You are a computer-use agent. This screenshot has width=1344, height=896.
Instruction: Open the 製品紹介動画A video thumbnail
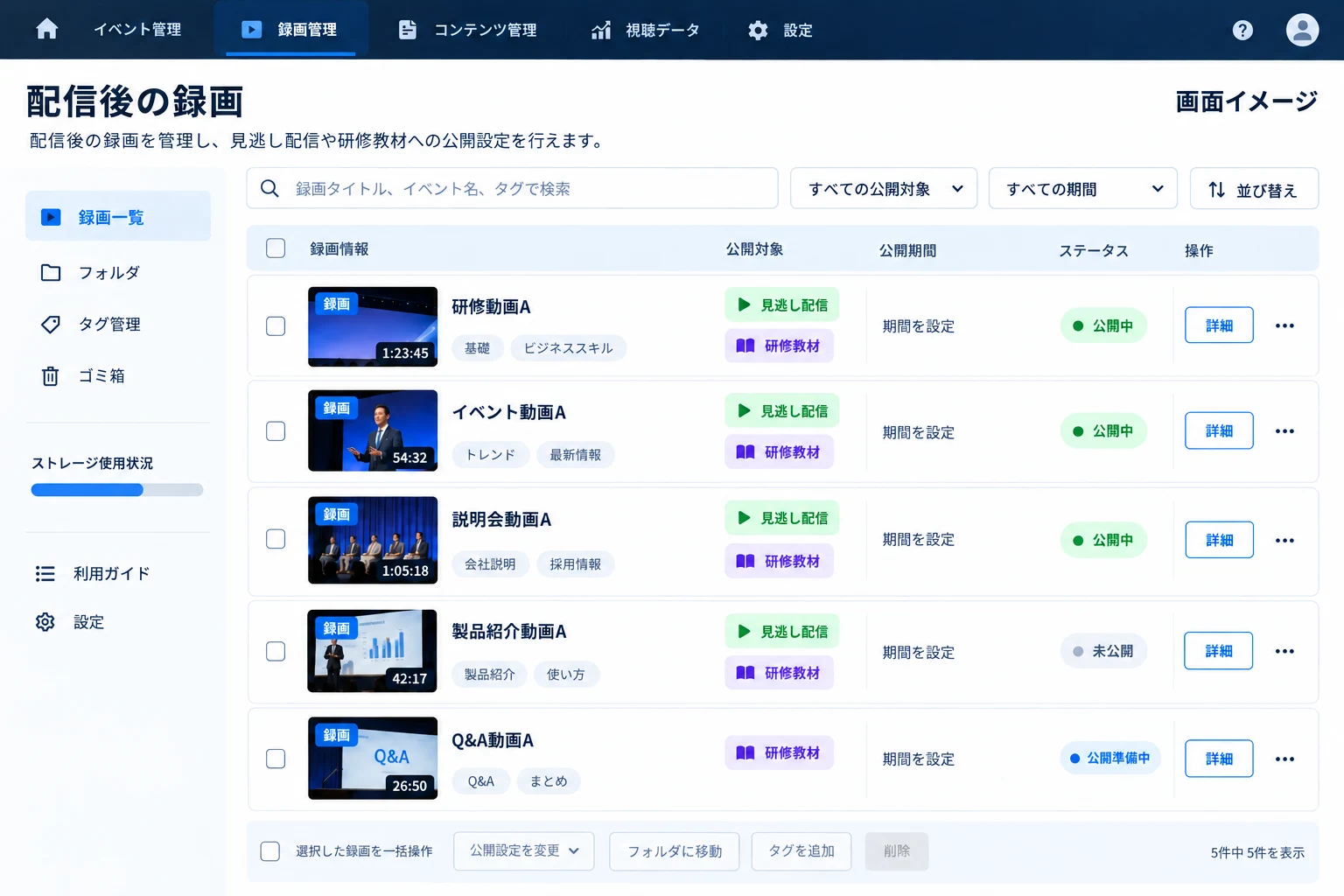pyautogui.click(x=372, y=651)
